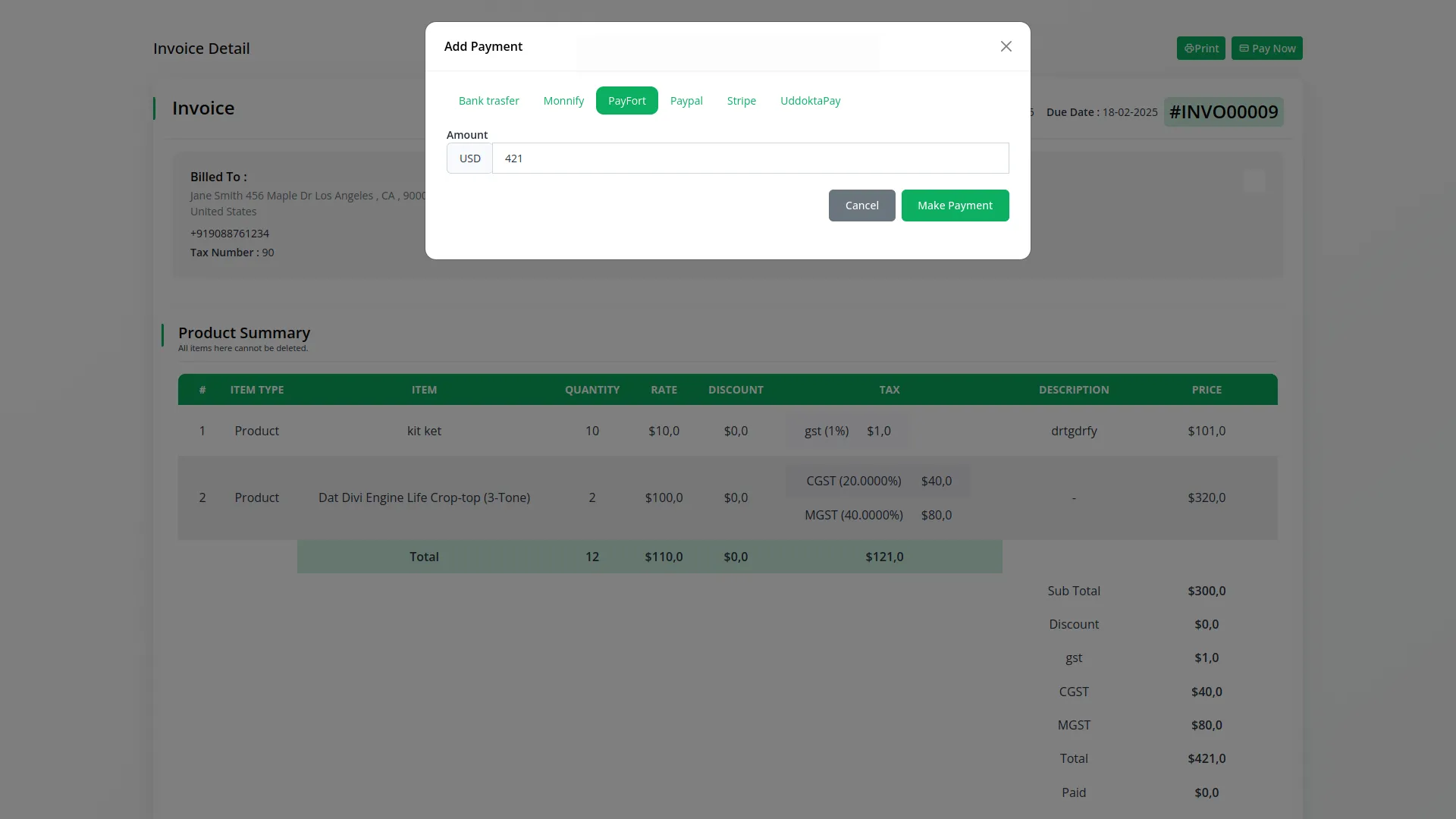Choose Monnify as payment method
The height and width of the screenshot is (819, 1456).
(x=563, y=100)
